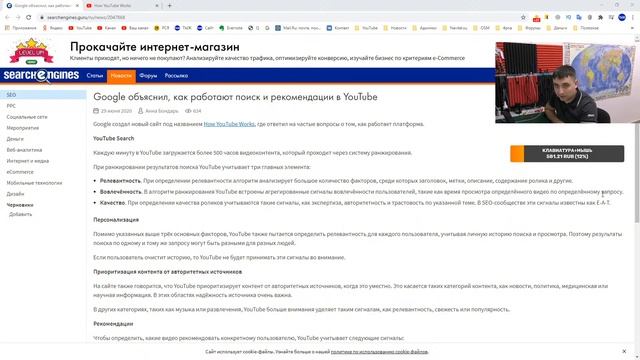Close the How YouTube Works tab
640x360 pixels.
157,6
